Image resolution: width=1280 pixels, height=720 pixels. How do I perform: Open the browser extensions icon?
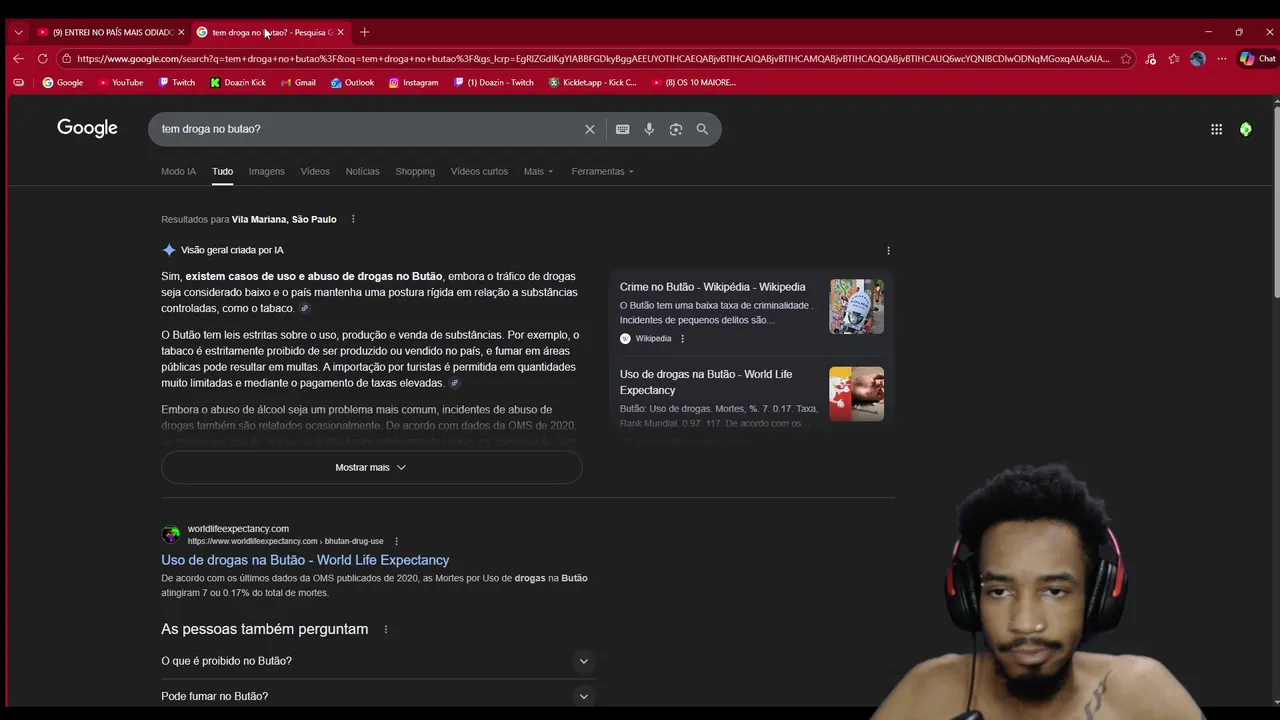pos(1151,59)
